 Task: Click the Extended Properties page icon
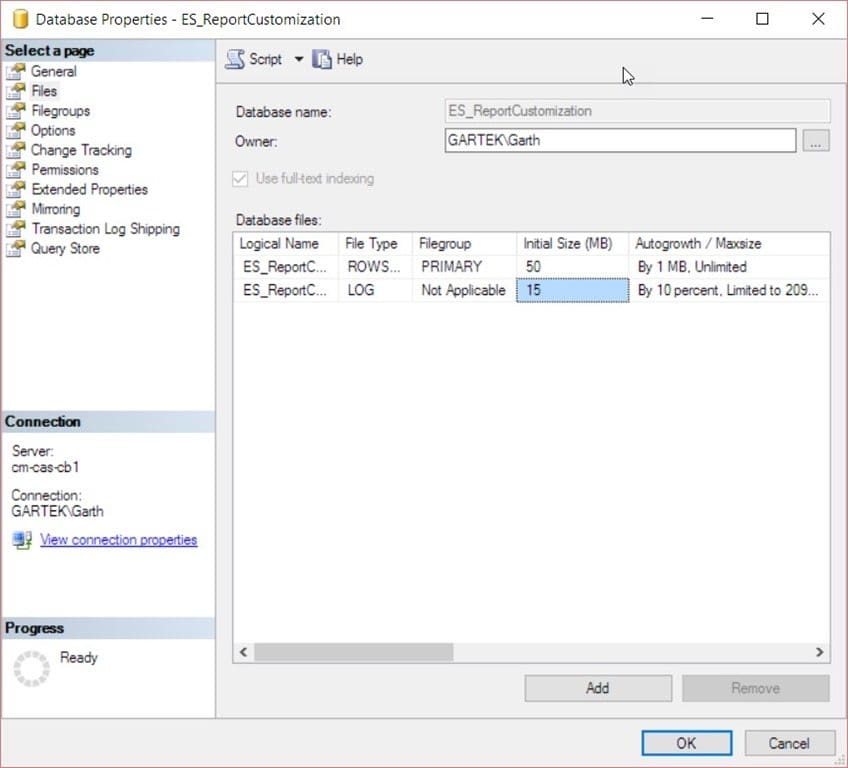[16, 189]
